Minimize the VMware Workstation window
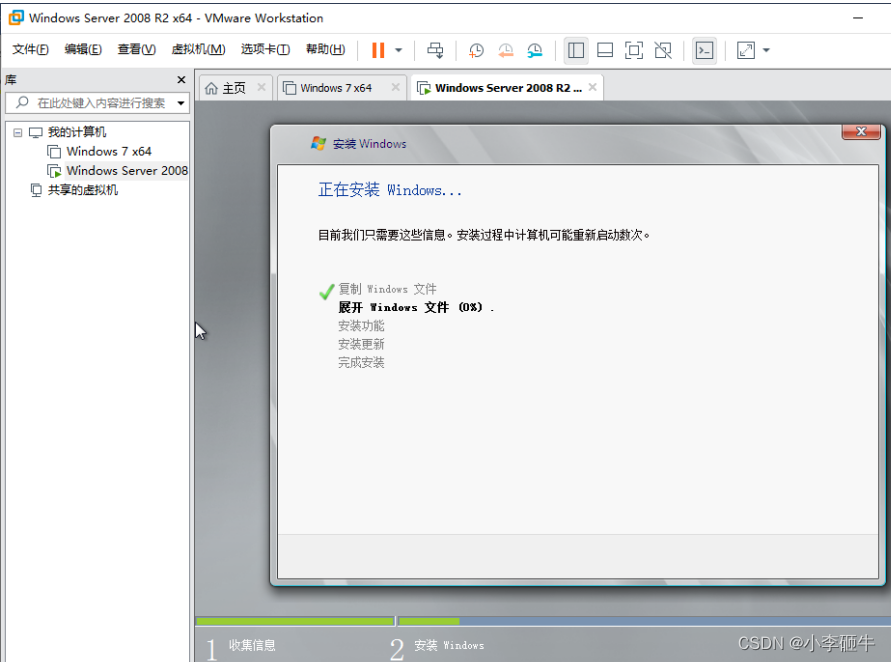 tap(858, 18)
